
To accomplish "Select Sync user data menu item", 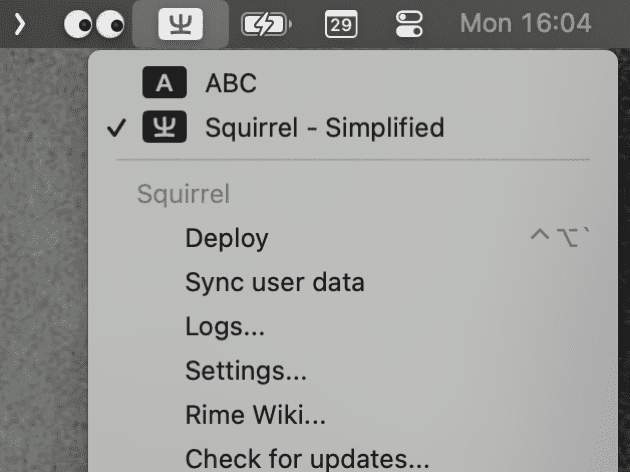I will click(x=274, y=282).
